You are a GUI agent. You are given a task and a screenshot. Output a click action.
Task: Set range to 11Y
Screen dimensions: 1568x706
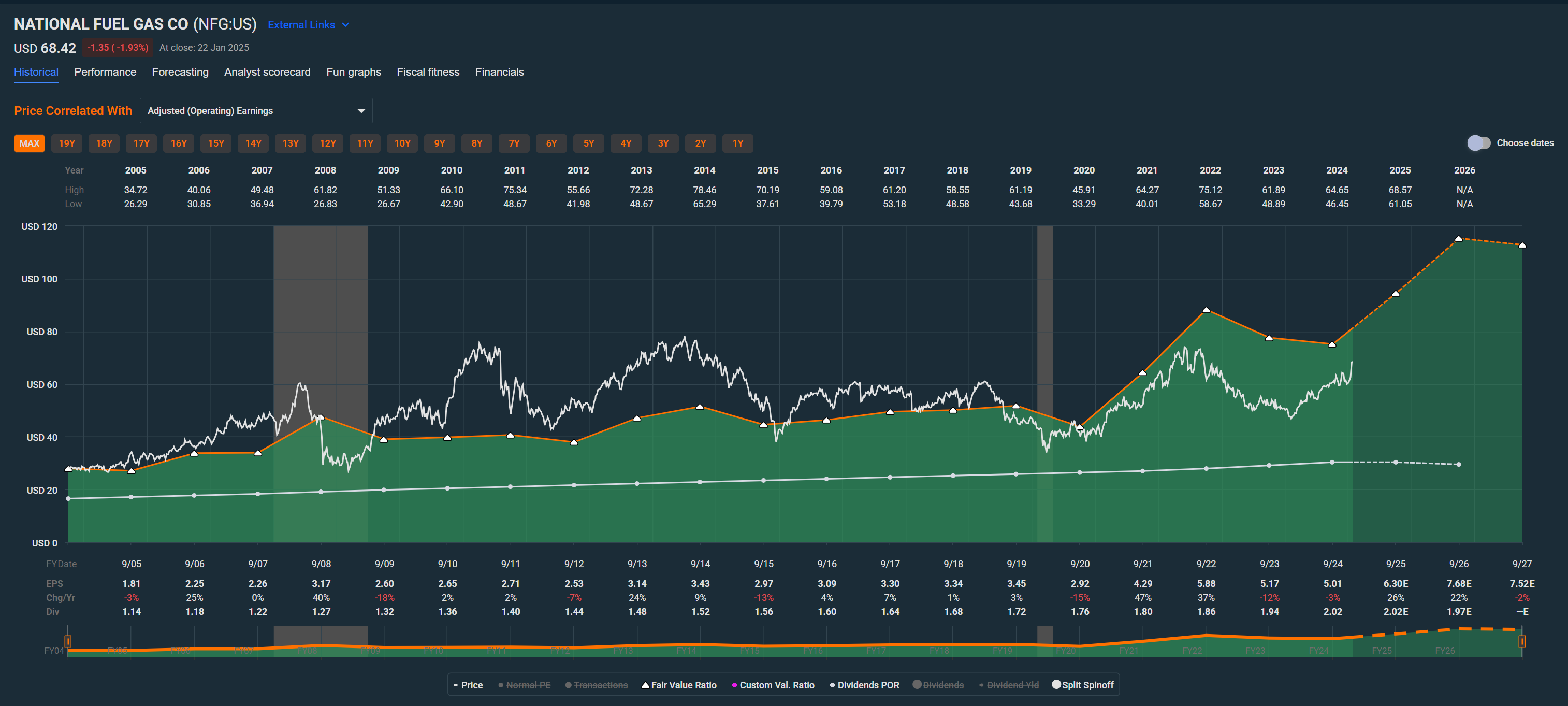[365, 143]
